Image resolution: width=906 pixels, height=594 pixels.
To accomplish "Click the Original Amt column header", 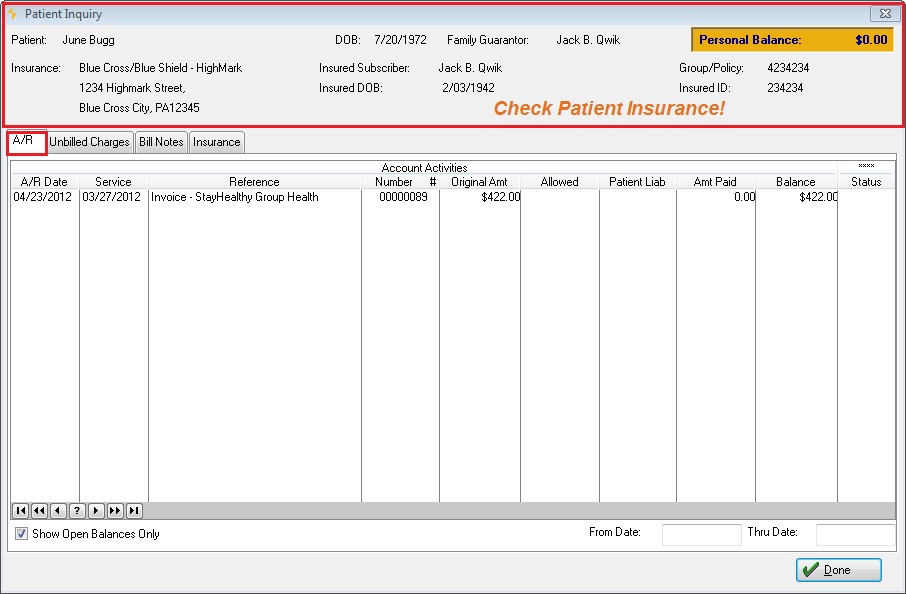I will coord(479,181).
